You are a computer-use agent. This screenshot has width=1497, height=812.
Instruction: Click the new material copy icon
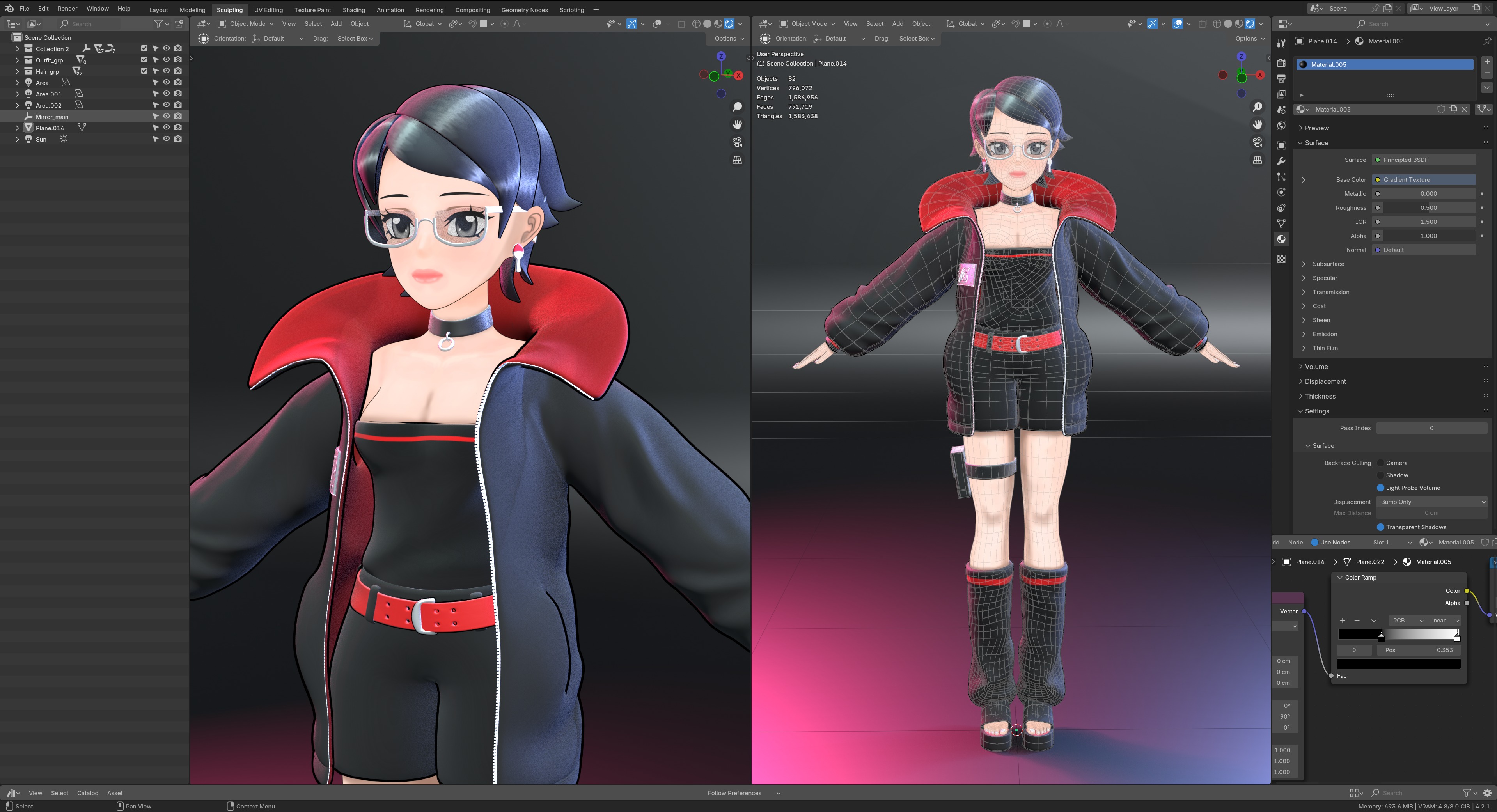point(1453,109)
